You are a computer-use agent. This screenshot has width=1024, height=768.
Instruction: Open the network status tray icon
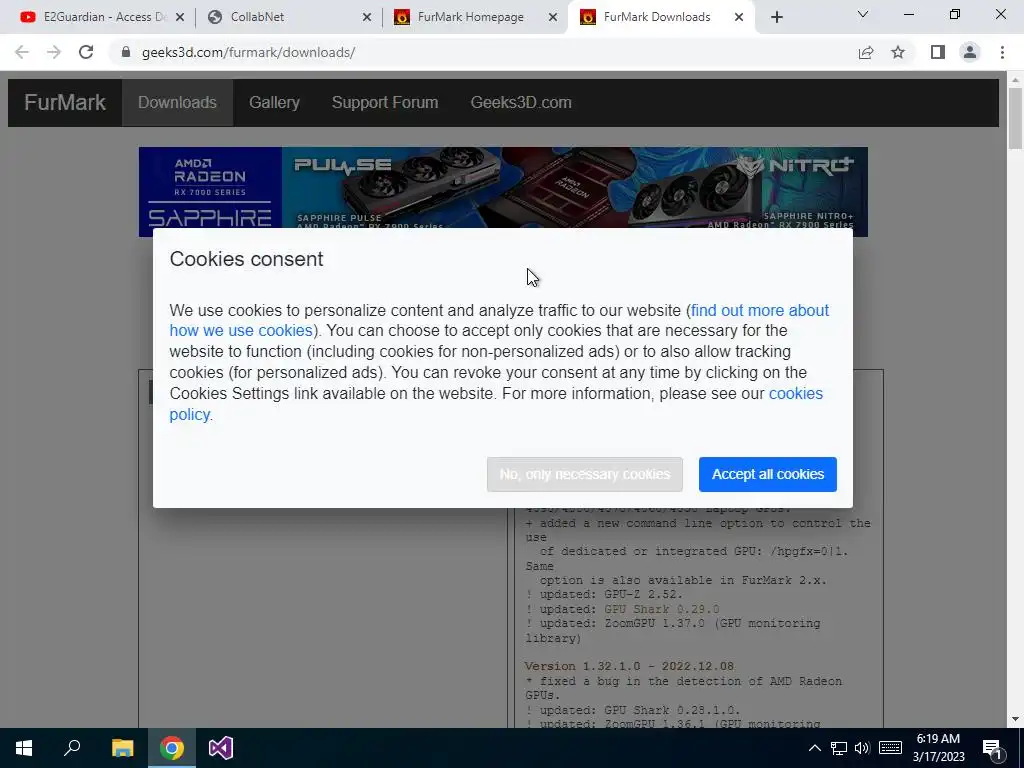[x=839, y=748]
